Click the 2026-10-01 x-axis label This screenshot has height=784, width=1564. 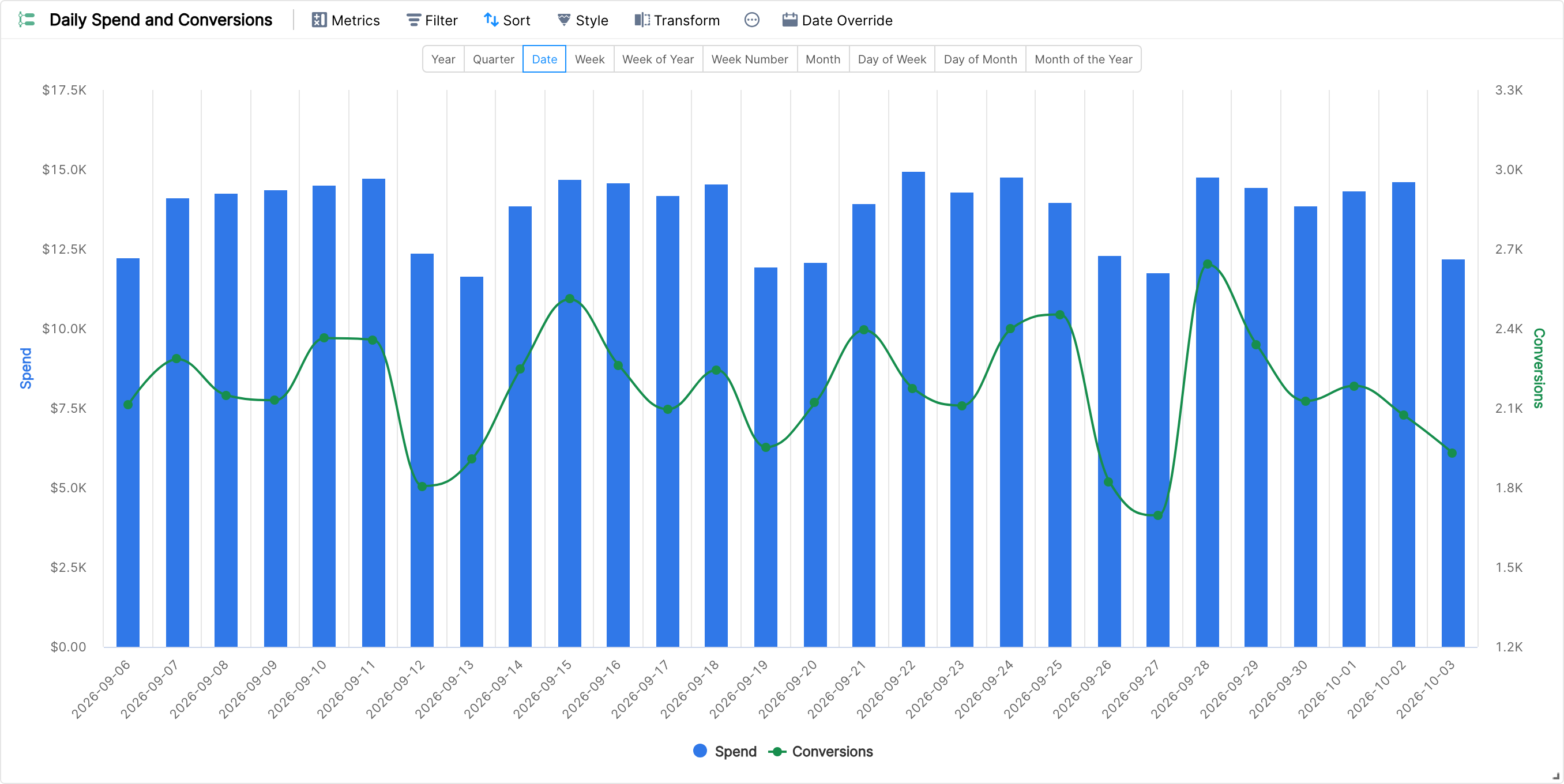pyautogui.click(x=1328, y=689)
